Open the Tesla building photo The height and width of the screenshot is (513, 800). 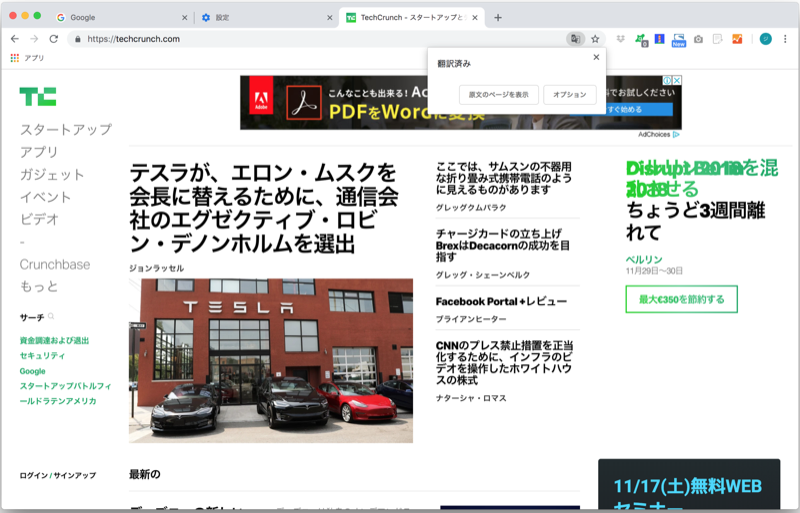pyautogui.click(x=271, y=360)
